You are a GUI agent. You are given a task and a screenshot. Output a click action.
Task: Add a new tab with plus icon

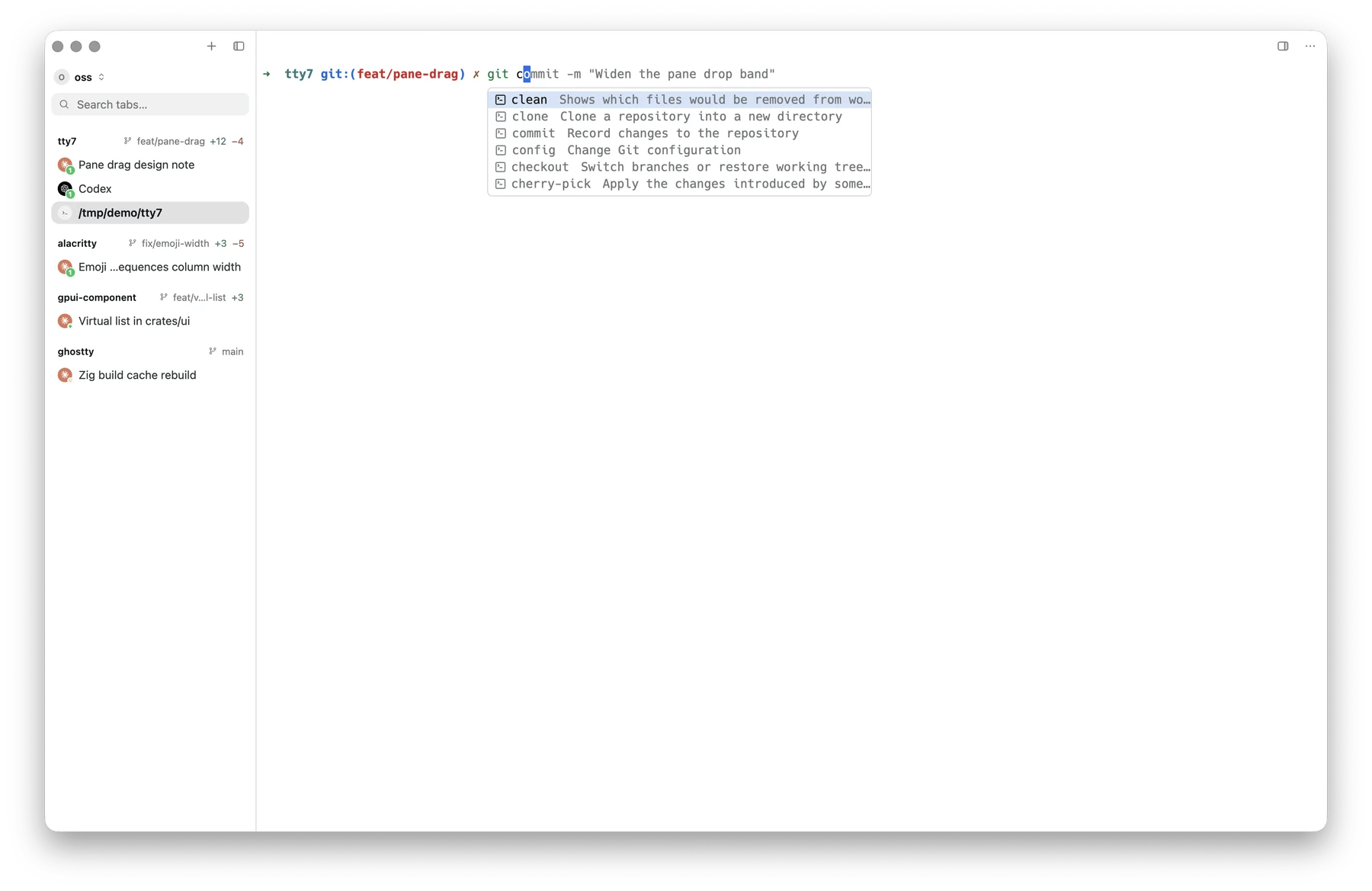[x=211, y=46]
